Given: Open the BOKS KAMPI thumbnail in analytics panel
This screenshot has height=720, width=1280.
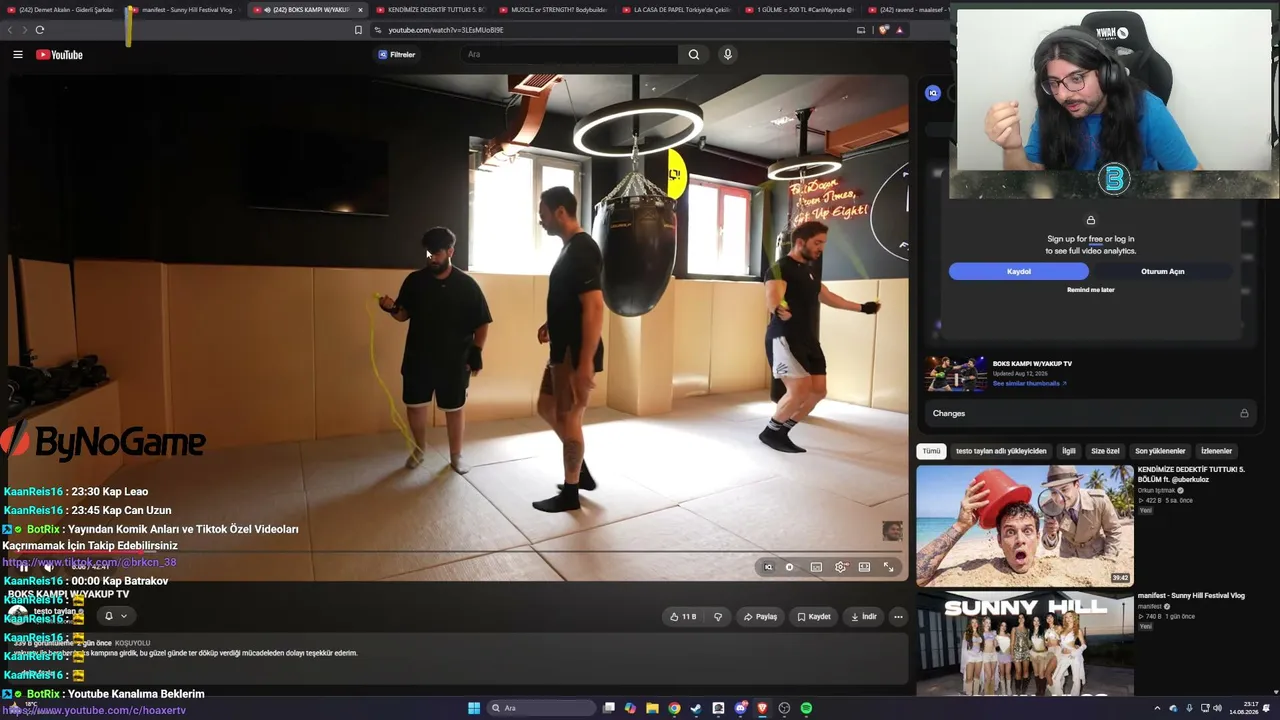Looking at the screenshot, I should pos(955,374).
